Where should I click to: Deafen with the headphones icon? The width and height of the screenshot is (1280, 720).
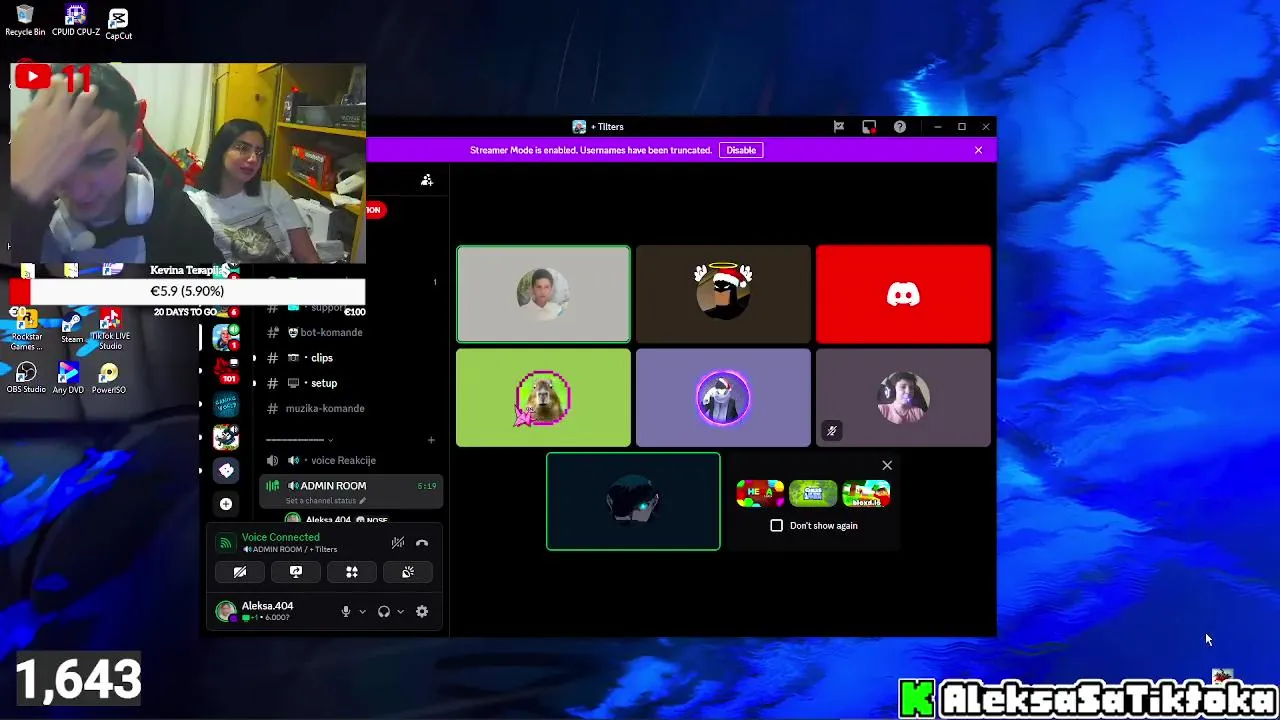point(384,611)
